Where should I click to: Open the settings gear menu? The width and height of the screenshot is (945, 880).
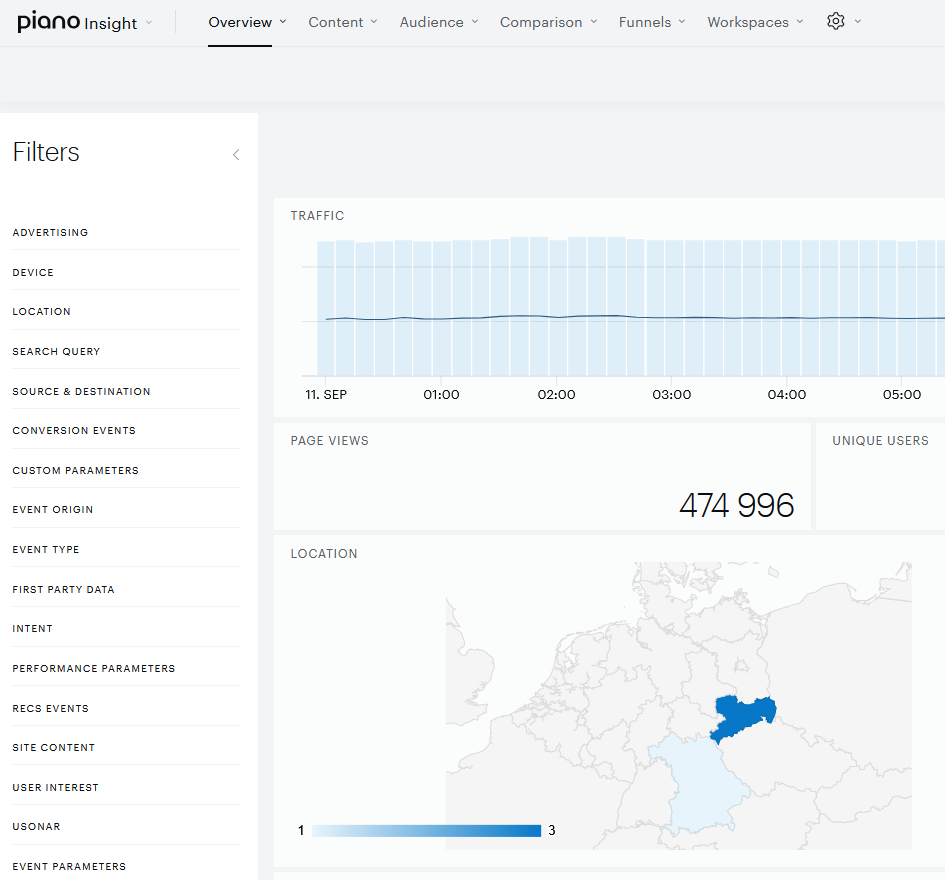point(835,22)
